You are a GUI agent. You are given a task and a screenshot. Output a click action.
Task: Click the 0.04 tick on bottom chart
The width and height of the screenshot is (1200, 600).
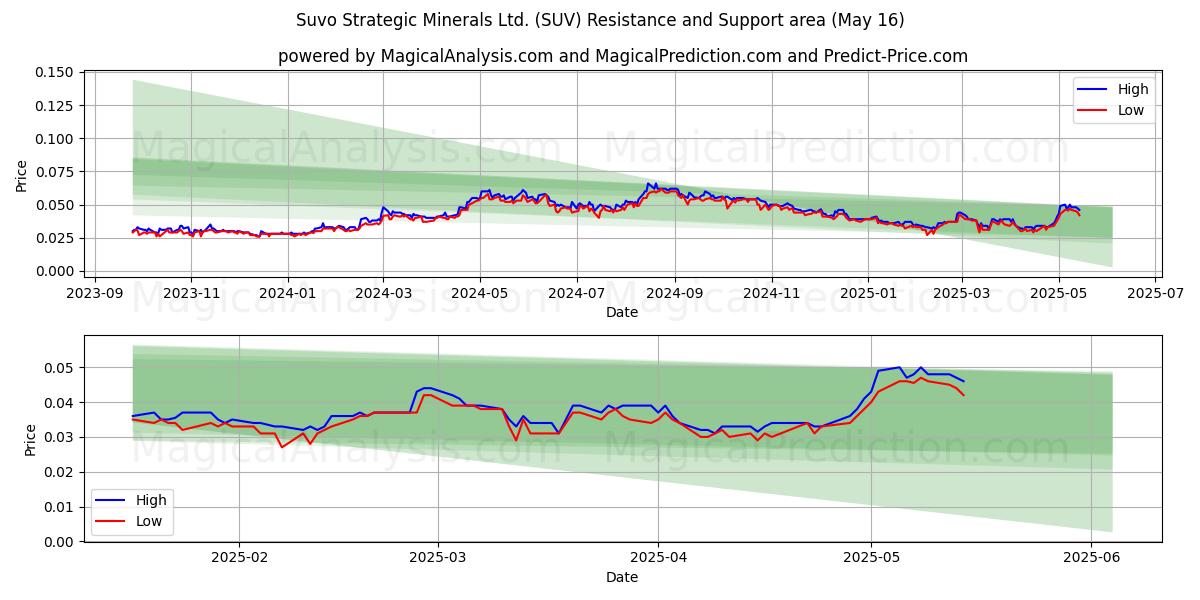point(60,403)
